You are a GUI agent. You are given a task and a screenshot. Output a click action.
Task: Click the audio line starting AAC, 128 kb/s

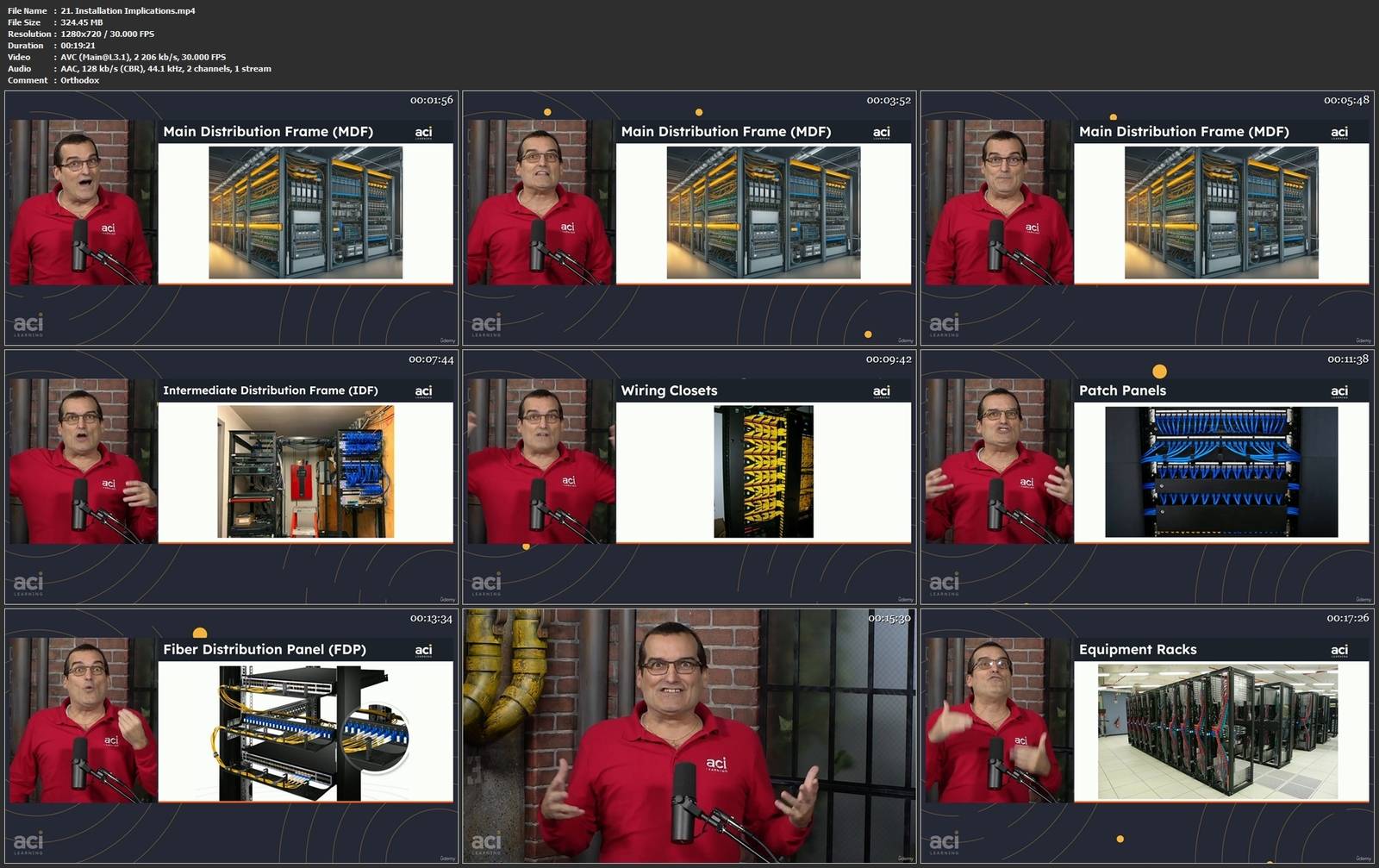click(x=165, y=68)
